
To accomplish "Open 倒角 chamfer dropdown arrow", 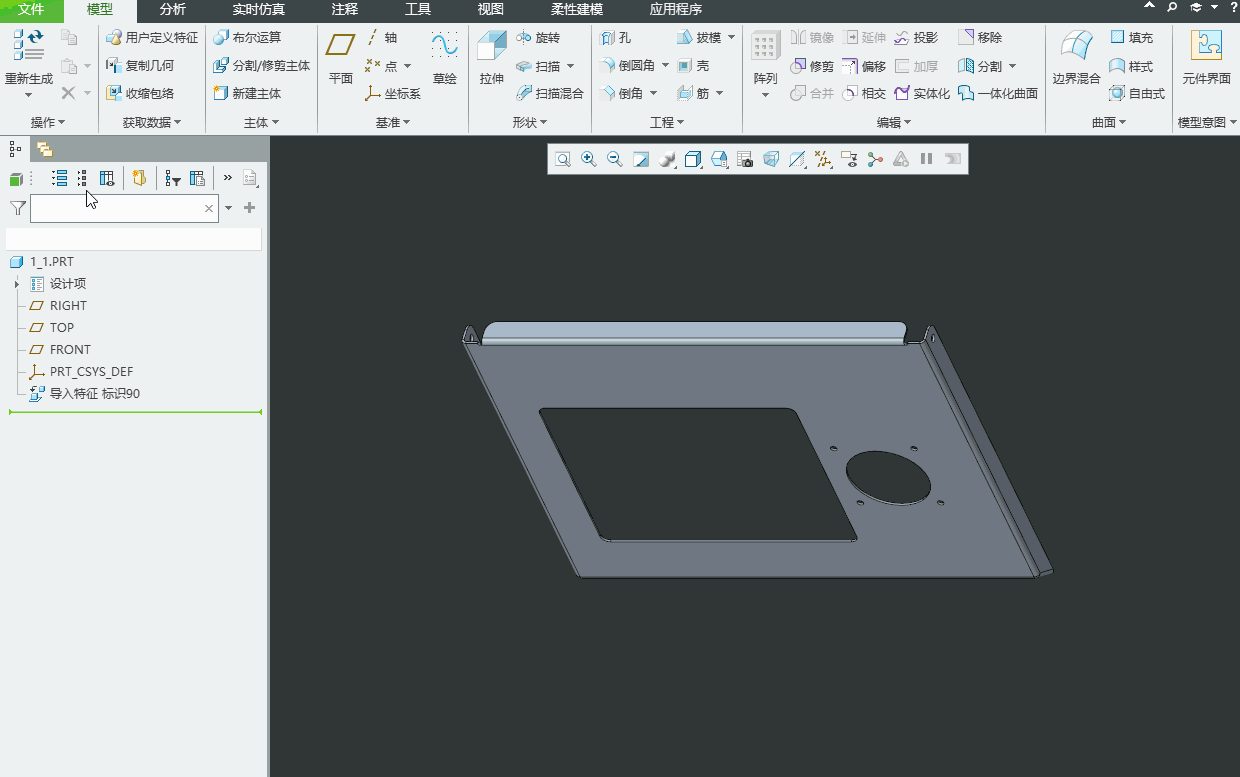I will click(653, 94).
